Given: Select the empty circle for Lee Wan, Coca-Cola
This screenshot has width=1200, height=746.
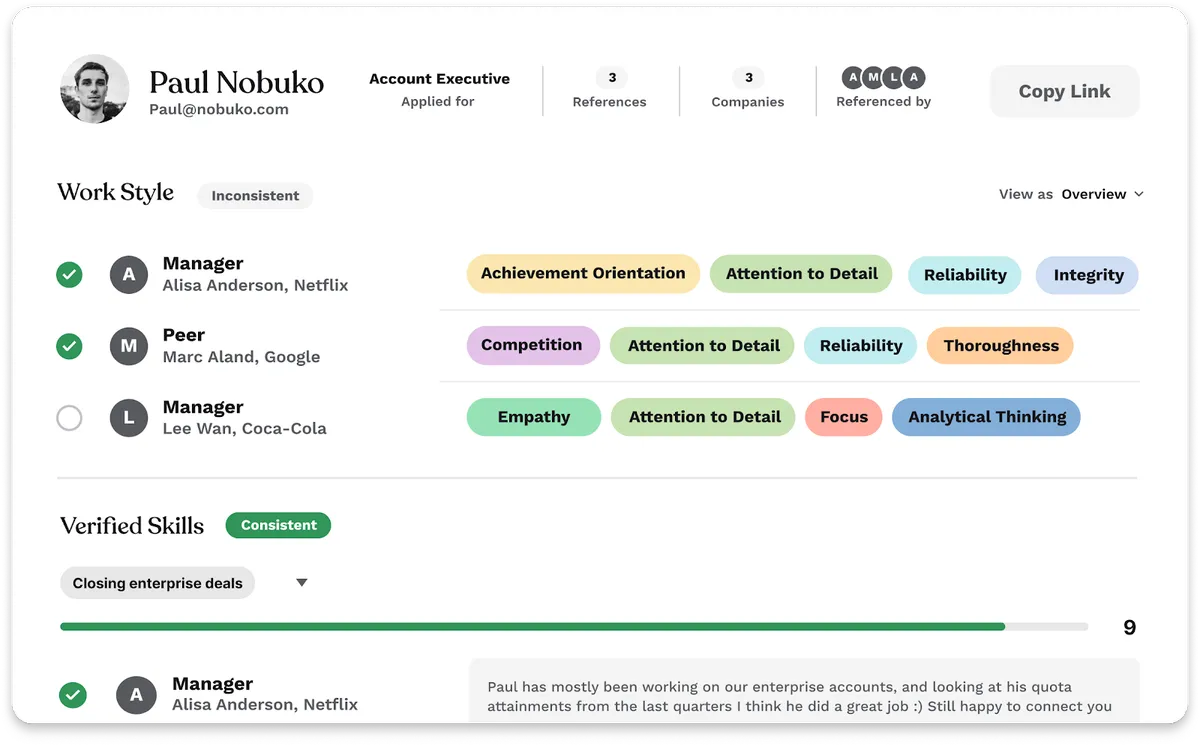Looking at the screenshot, I should click(x=69, y=418).
